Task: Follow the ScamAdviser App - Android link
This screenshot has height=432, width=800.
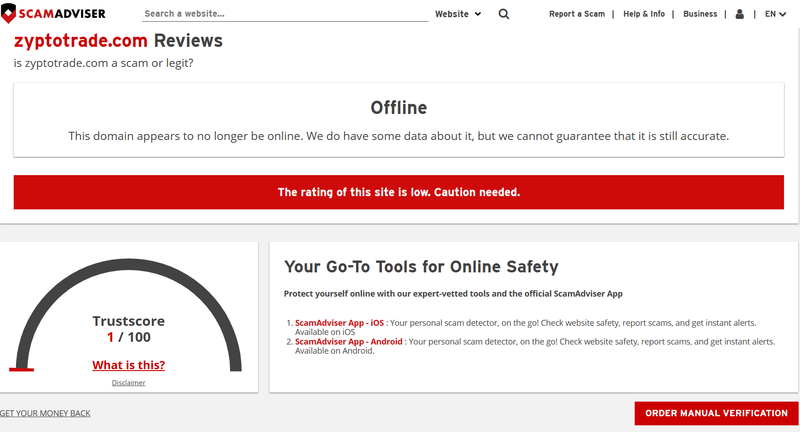Action: tap(348, 342)
